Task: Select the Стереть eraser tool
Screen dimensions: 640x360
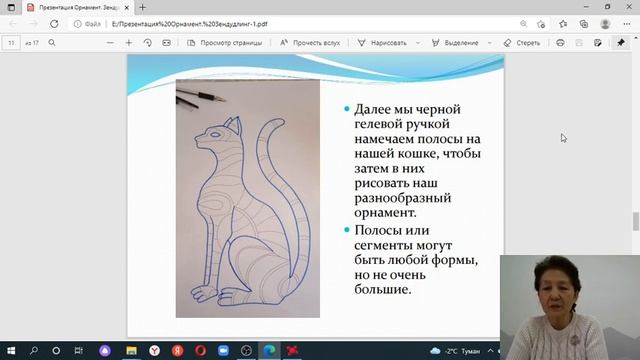Action: point(522,43)
